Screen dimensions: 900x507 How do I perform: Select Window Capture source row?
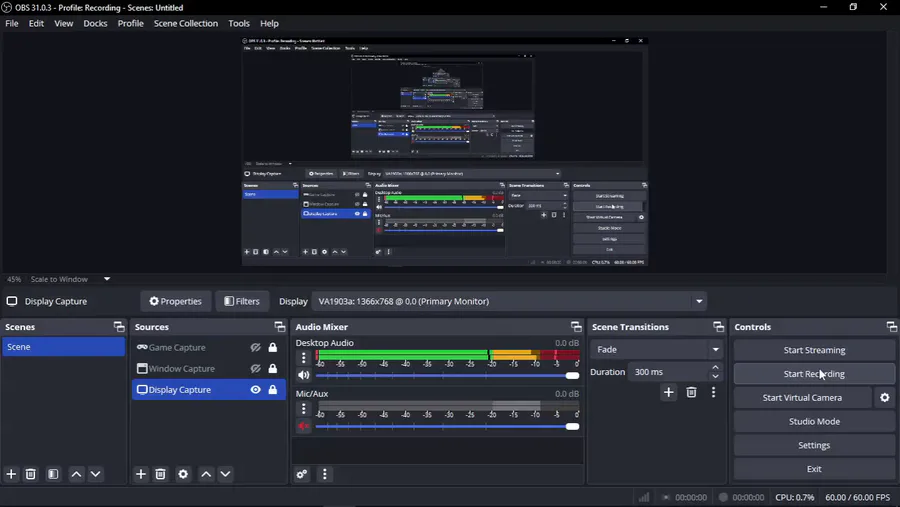pyautogui.click(x=208, y=369)
